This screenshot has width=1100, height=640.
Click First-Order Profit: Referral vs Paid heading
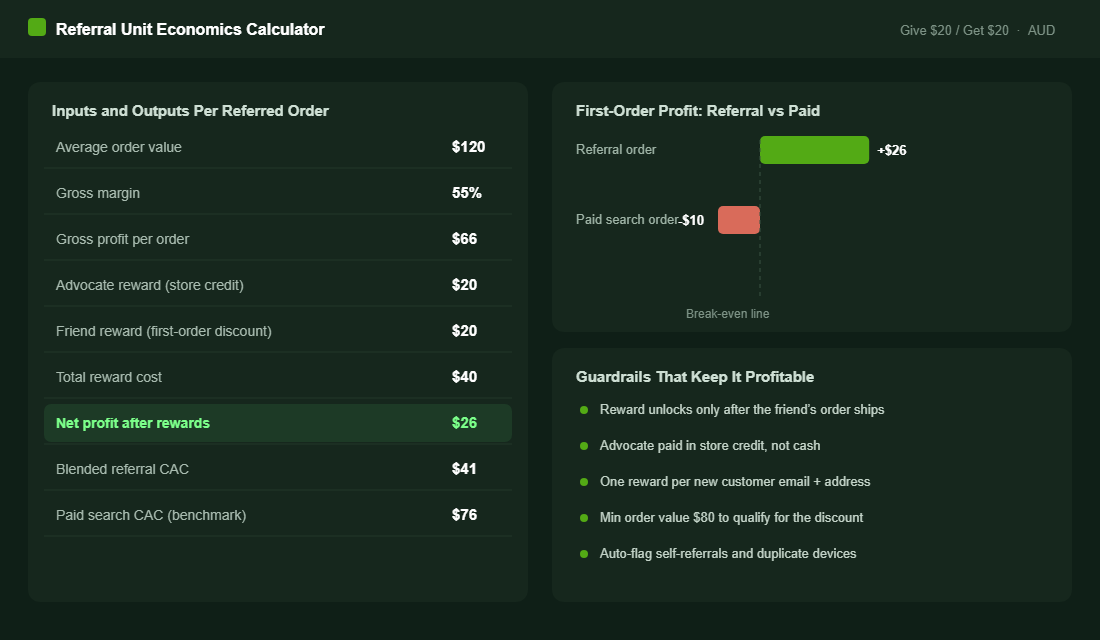[698, 111]
